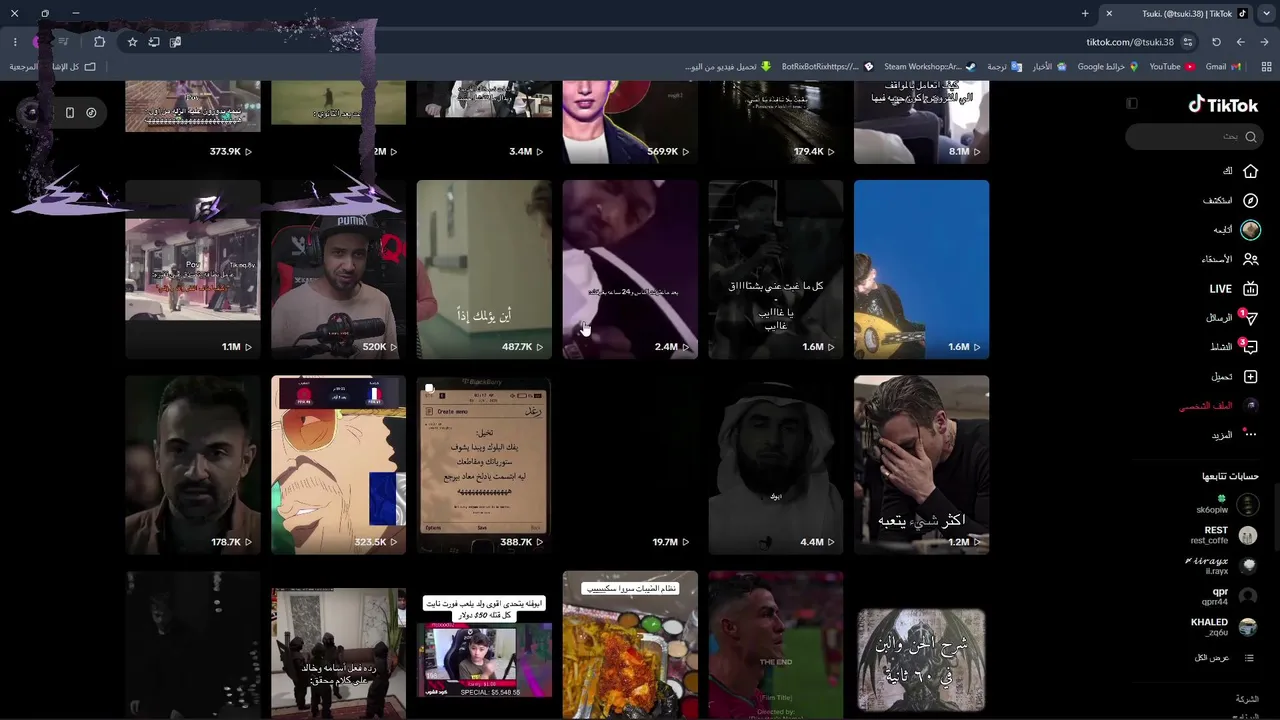Open the Chrome extensions puzzle icon

click(x=99, y=42)
